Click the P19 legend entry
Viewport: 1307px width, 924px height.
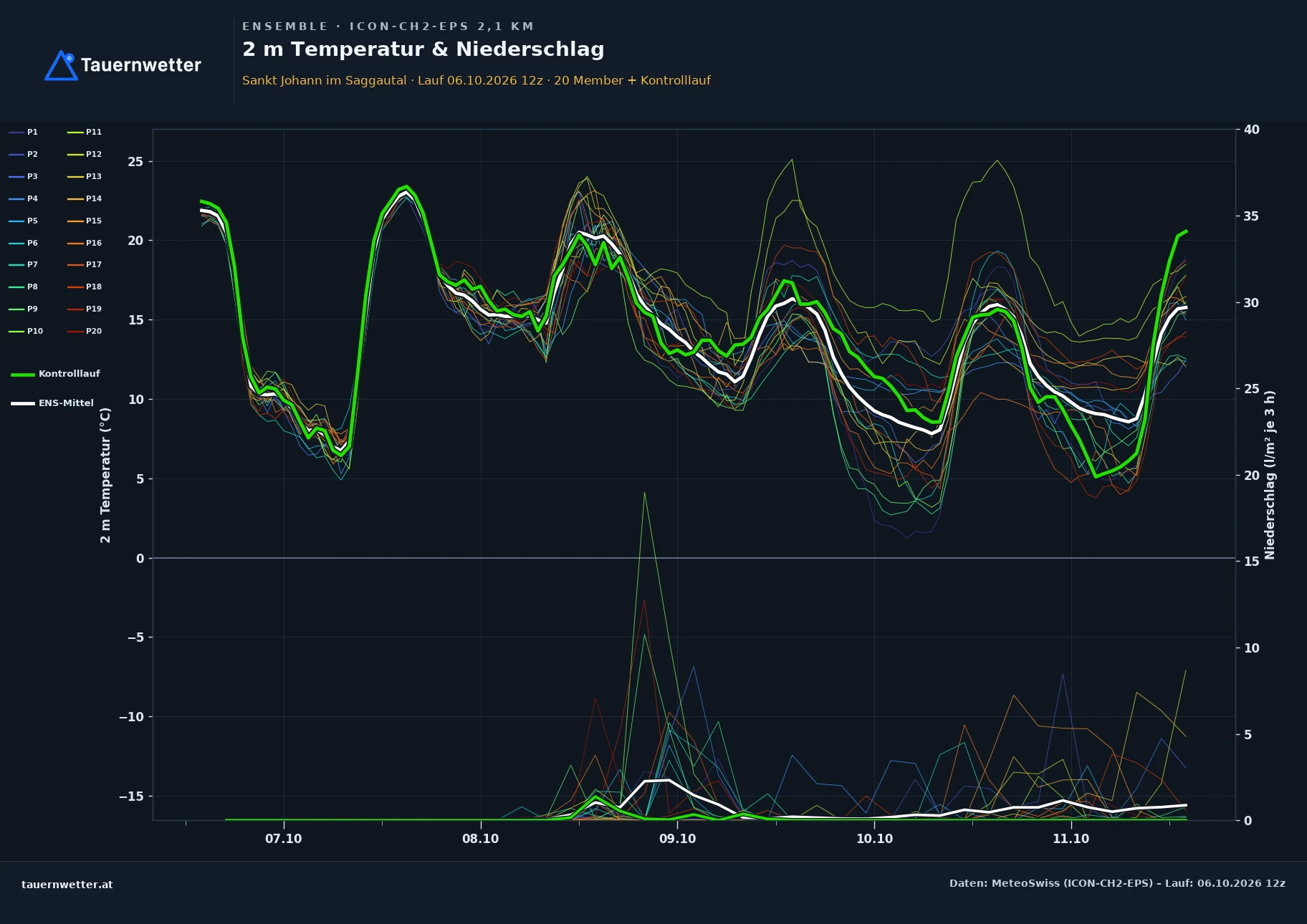[x=85, y=309]
